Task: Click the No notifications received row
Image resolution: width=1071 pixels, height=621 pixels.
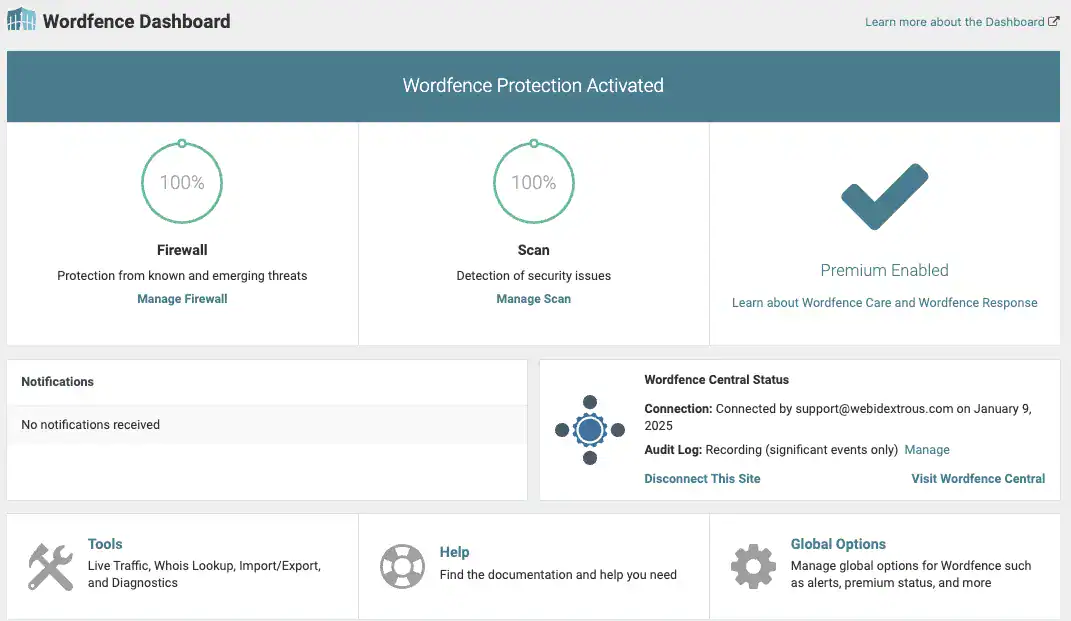Action: (x=267, y=425)
